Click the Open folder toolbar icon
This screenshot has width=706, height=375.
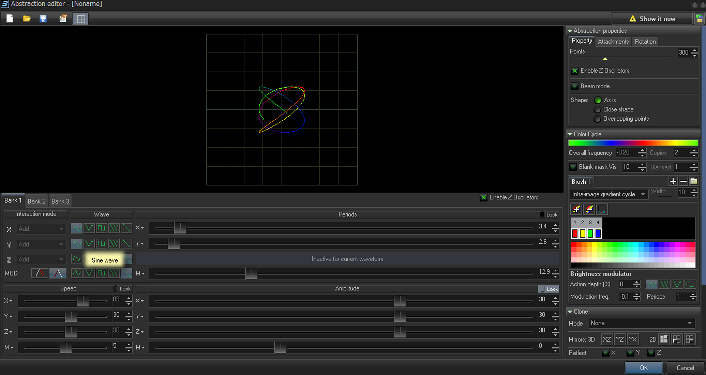tap(27, 18)
